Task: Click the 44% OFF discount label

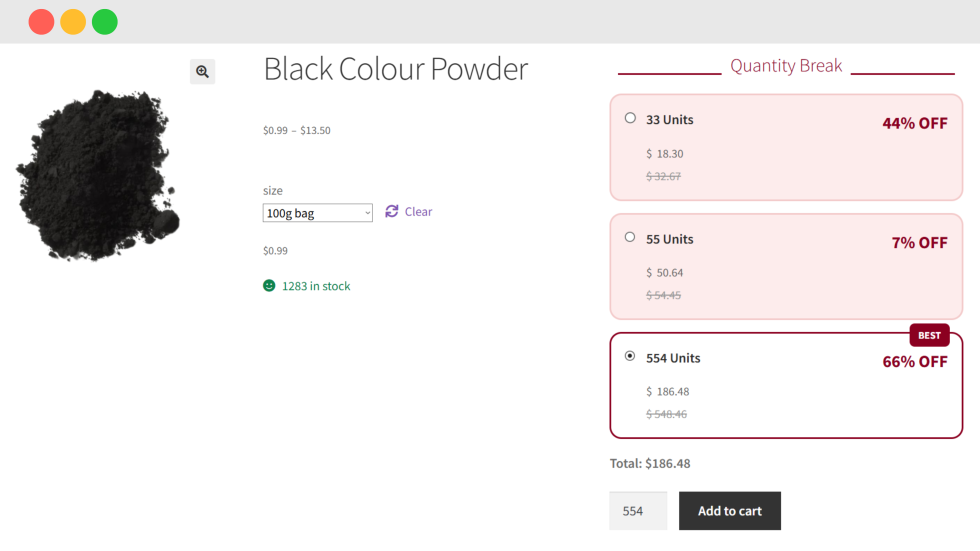Action: 914,123
